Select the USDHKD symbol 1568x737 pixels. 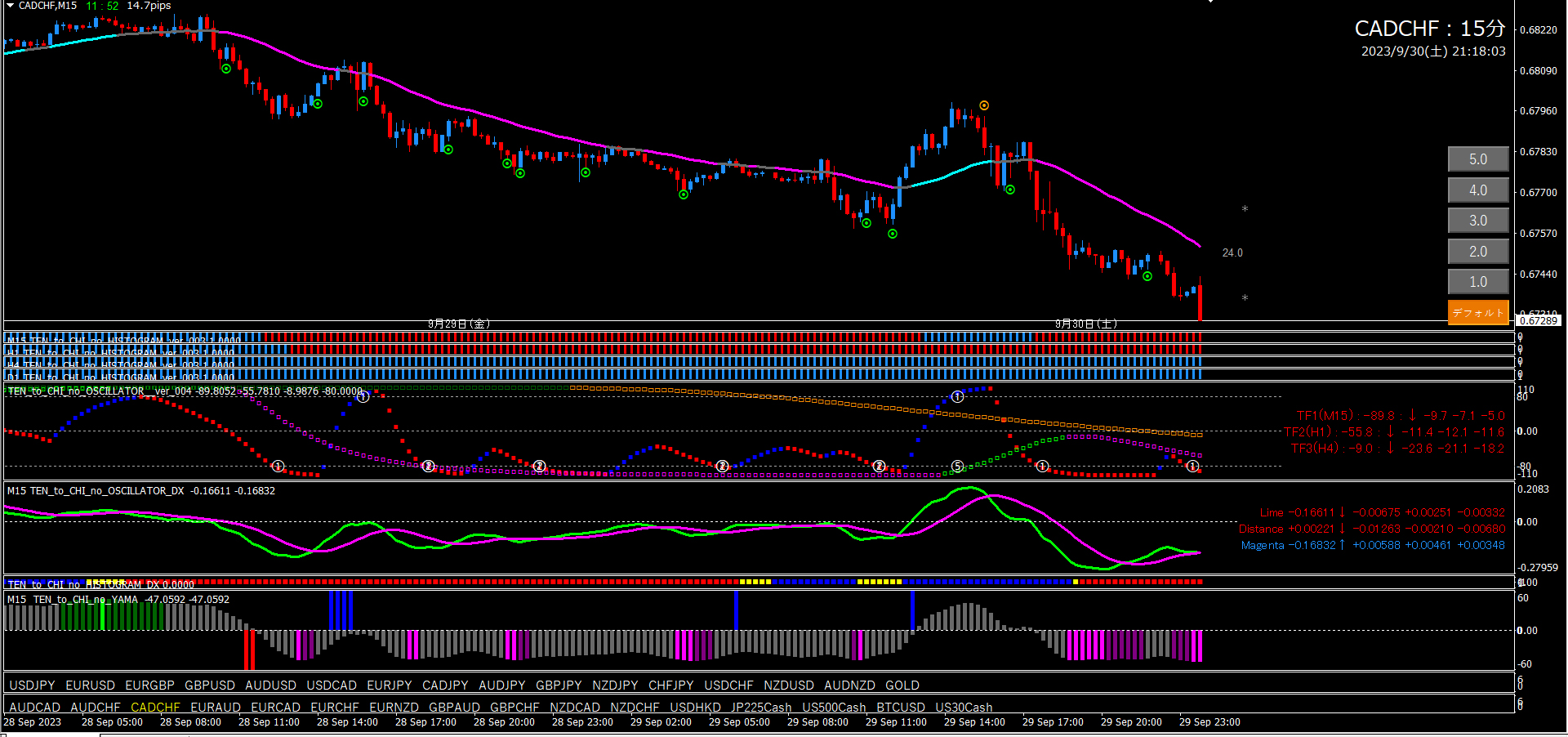pyautogui.click(x=696, y=708)
